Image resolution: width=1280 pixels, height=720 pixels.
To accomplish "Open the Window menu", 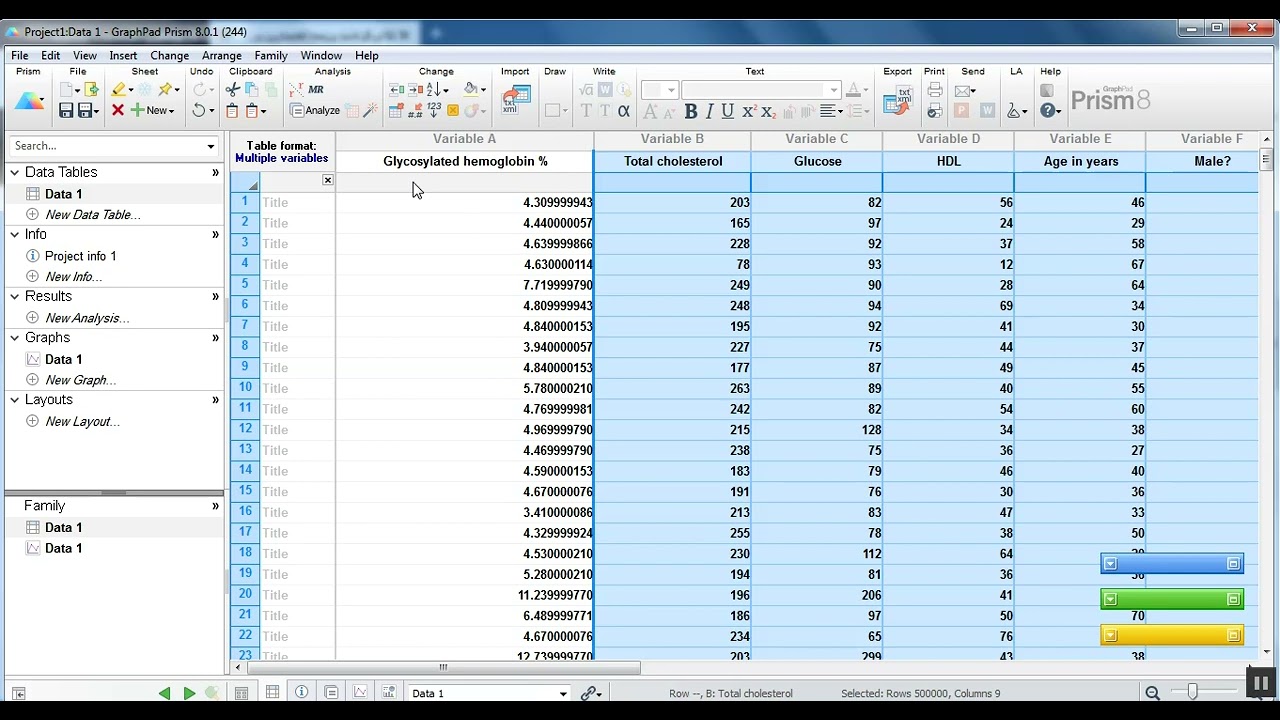I will coord(321,56).
